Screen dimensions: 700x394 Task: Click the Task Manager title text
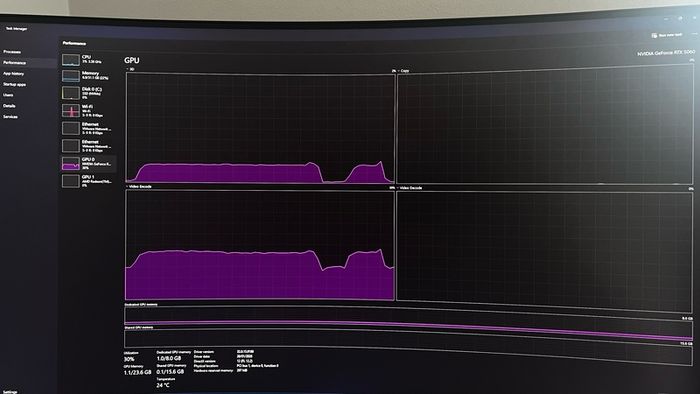point(17,29)
